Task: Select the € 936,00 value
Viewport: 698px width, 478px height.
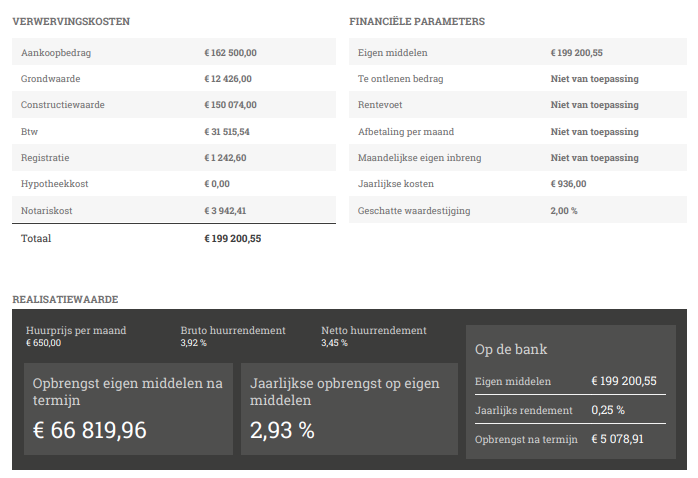Action: pos(568,184)
